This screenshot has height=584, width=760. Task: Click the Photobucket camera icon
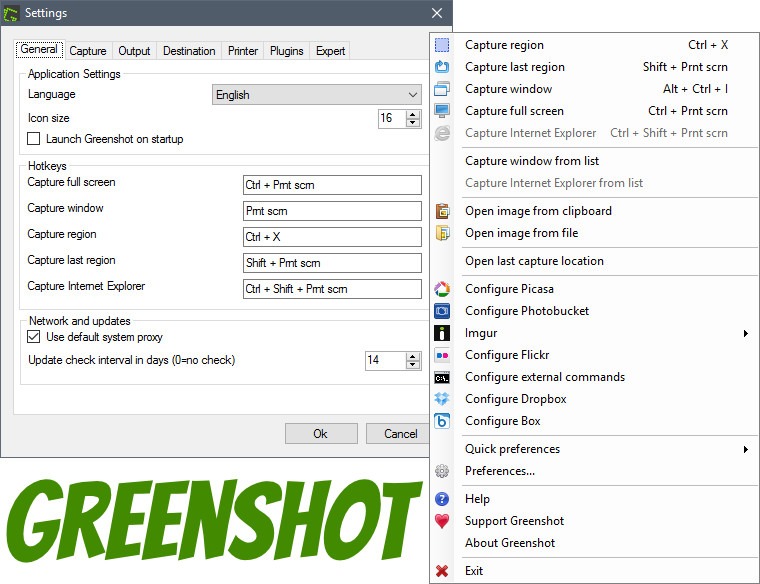tap(442, 311)
